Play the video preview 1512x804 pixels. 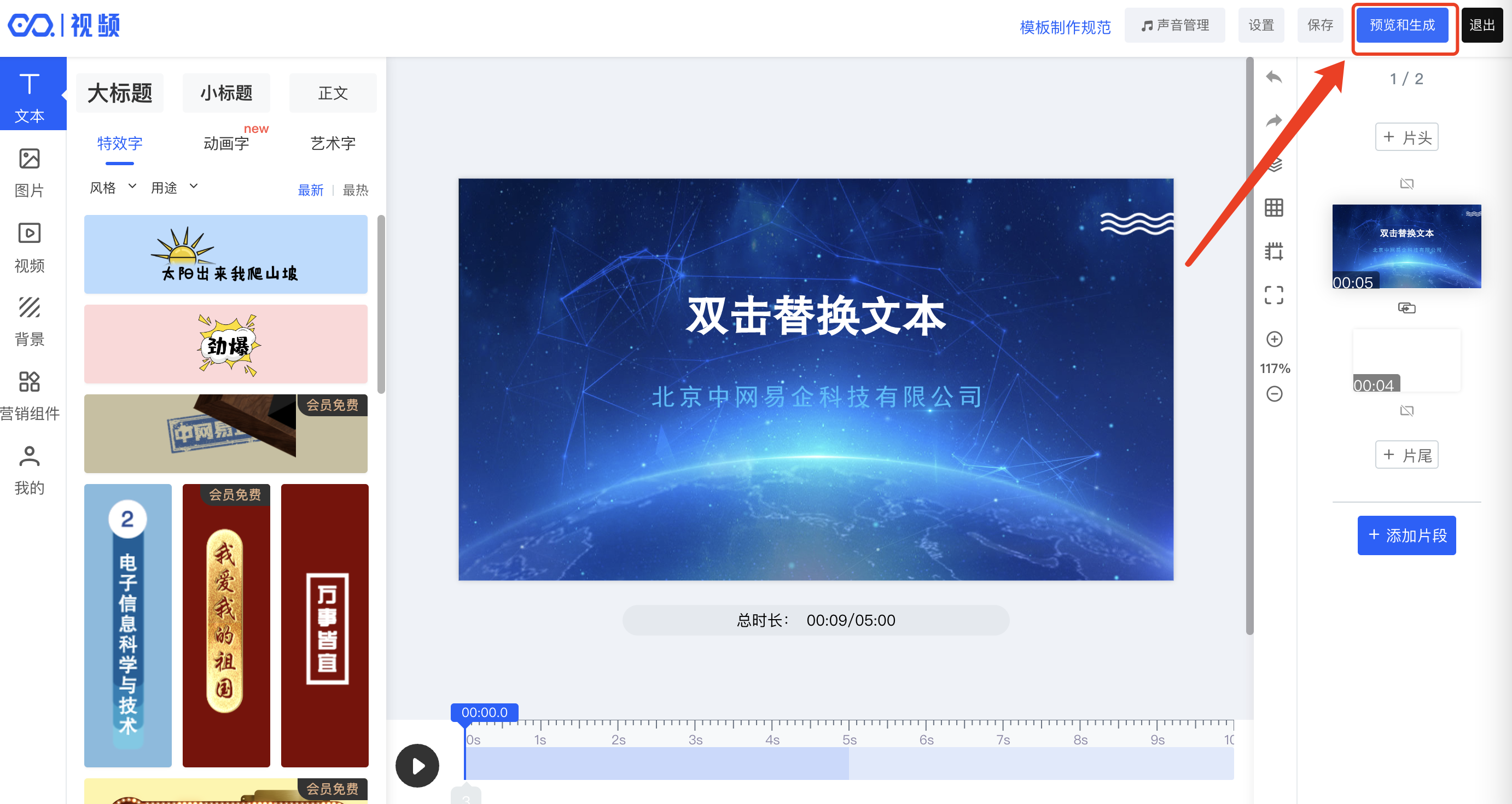pos(417,765)
